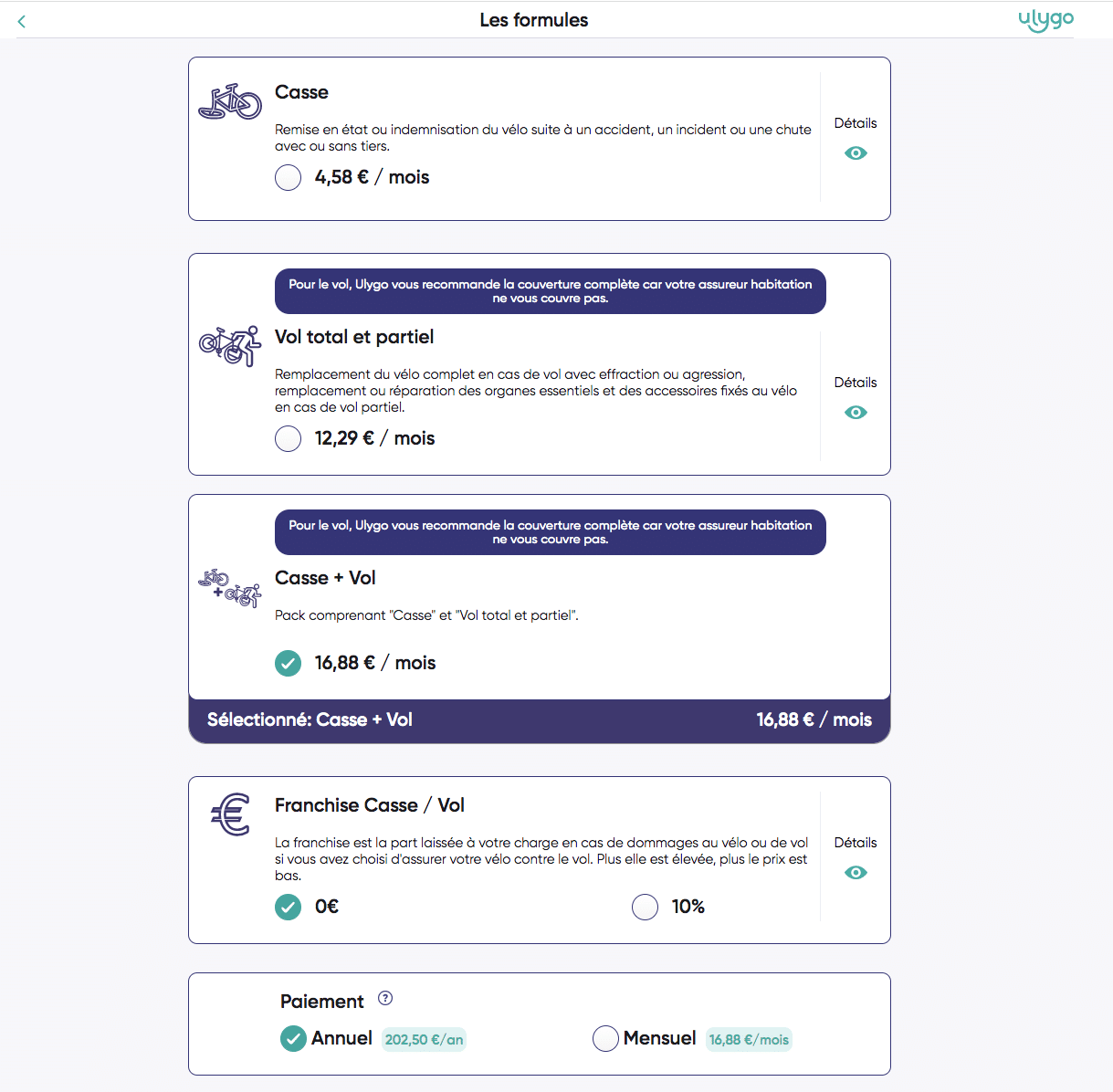
Task: View Franchise Casse / Vol details eye
Action: tap(856, 873)
